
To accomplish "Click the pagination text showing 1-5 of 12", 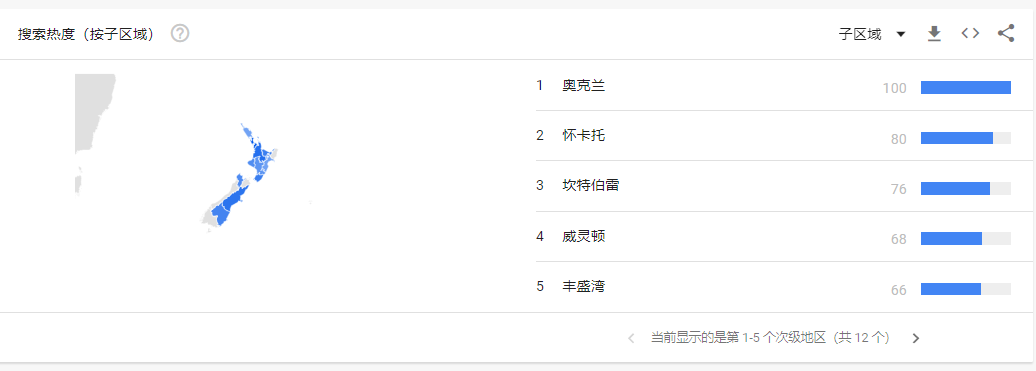I will click(770, 338).
